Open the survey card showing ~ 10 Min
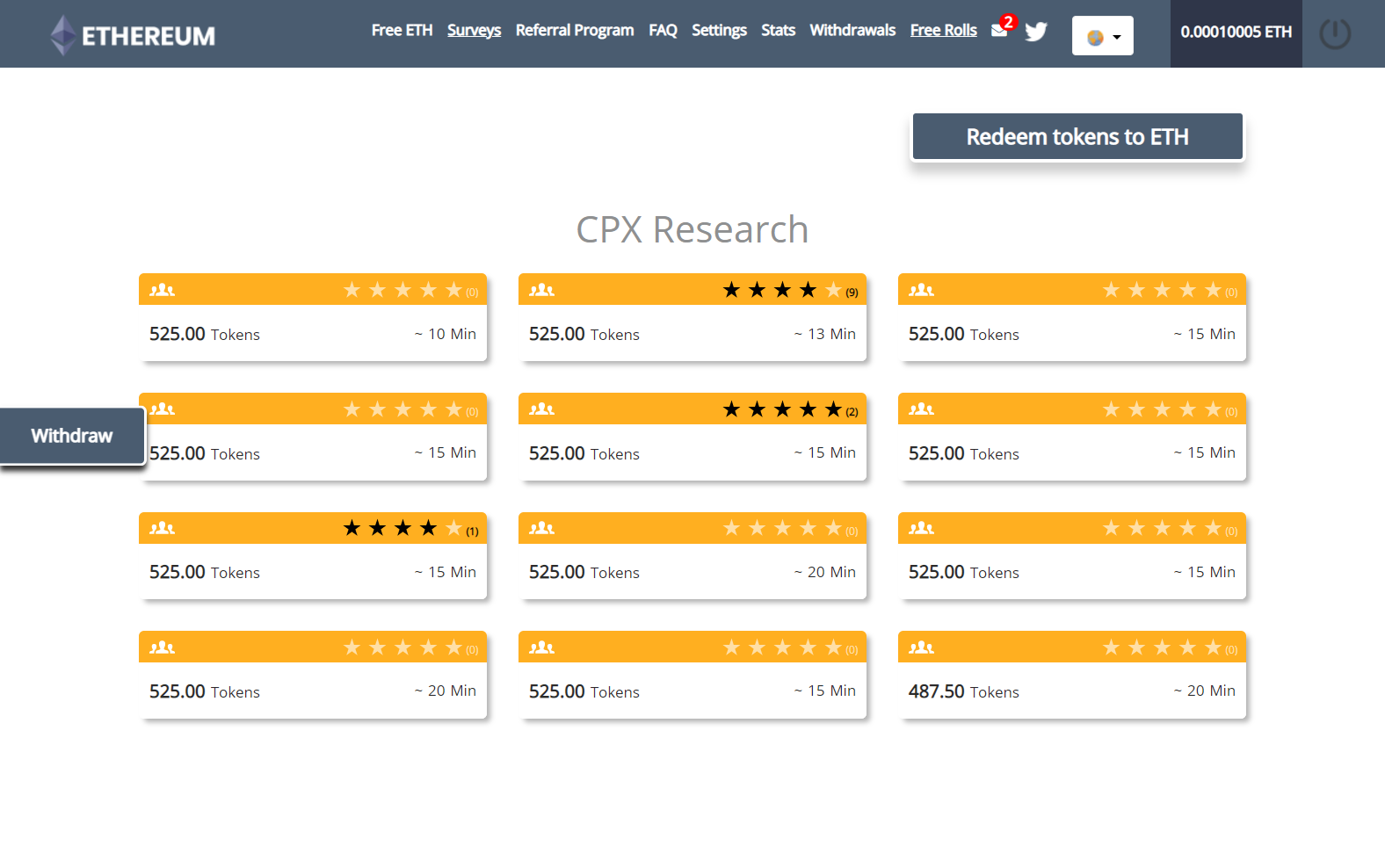 coord(313,317)
